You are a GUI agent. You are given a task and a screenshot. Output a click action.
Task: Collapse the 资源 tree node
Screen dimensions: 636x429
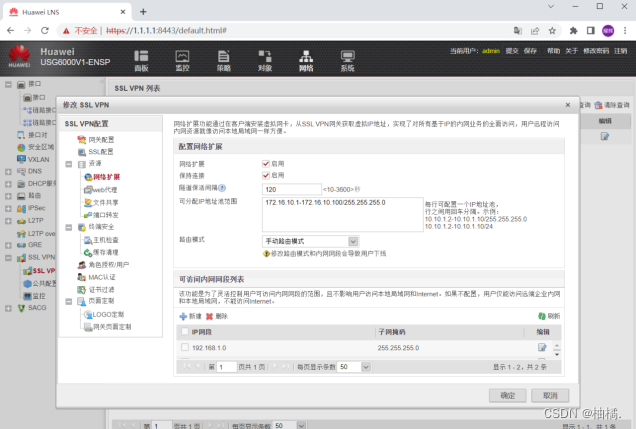(x=69, y=164)
